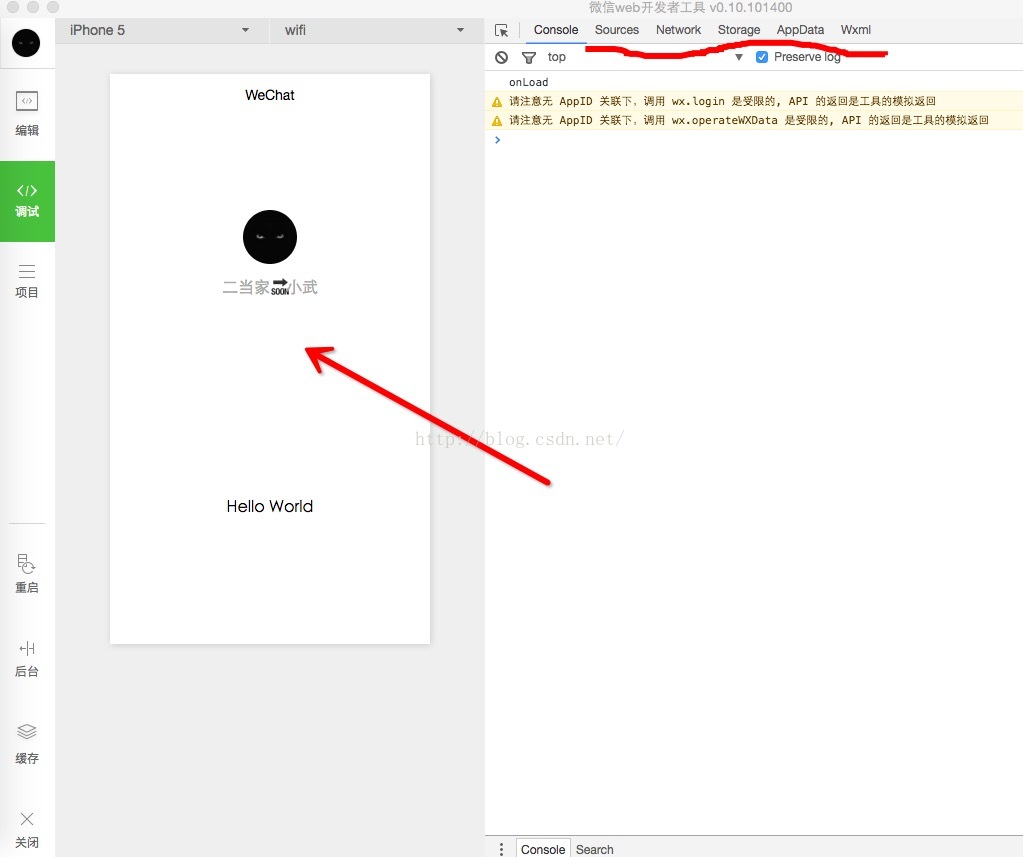Open the wifi network type dropdown
Viewport: 1023px width, 857px height.
(375, 30)
